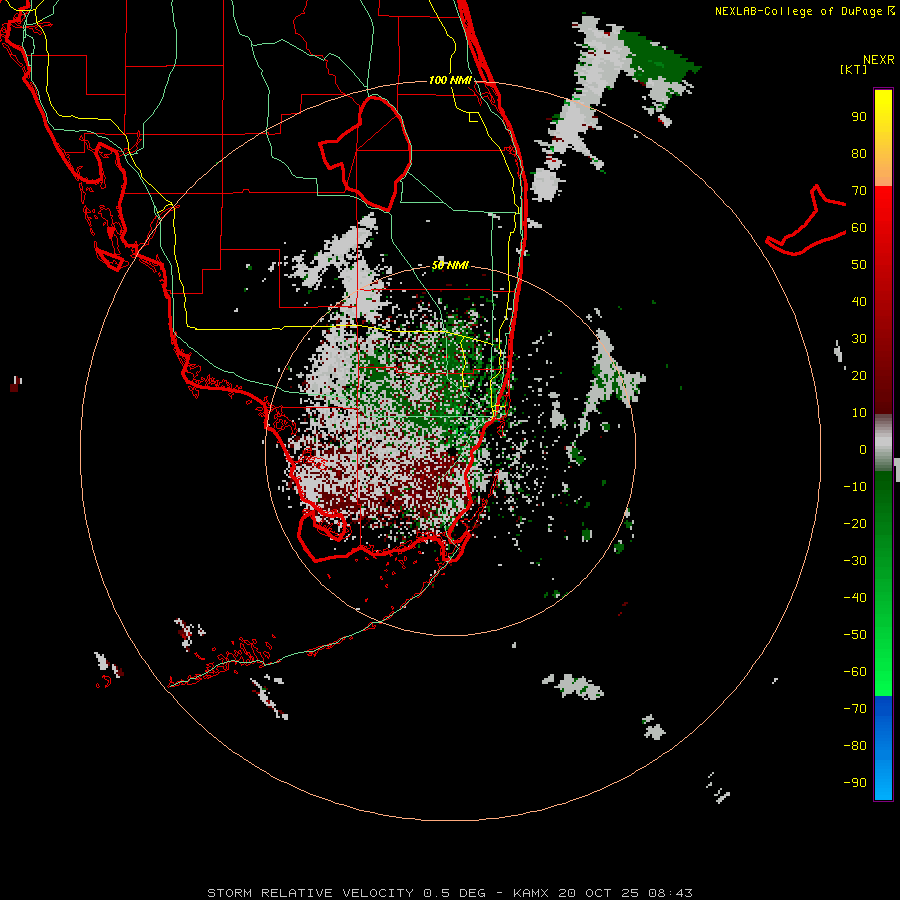Select the 80 value on velocity scale
Image resolution: width=900 pixels, height=900 pixels.
click(859, 154)
